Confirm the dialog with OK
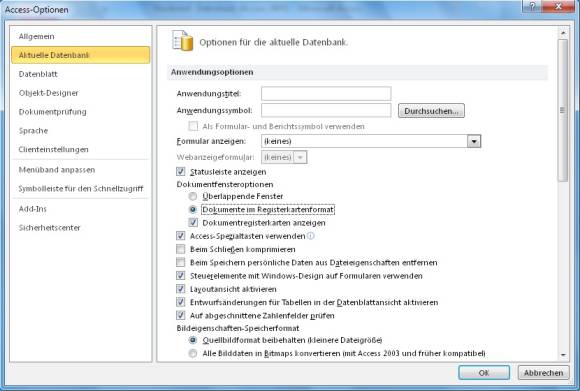 [x=484, y=373]
